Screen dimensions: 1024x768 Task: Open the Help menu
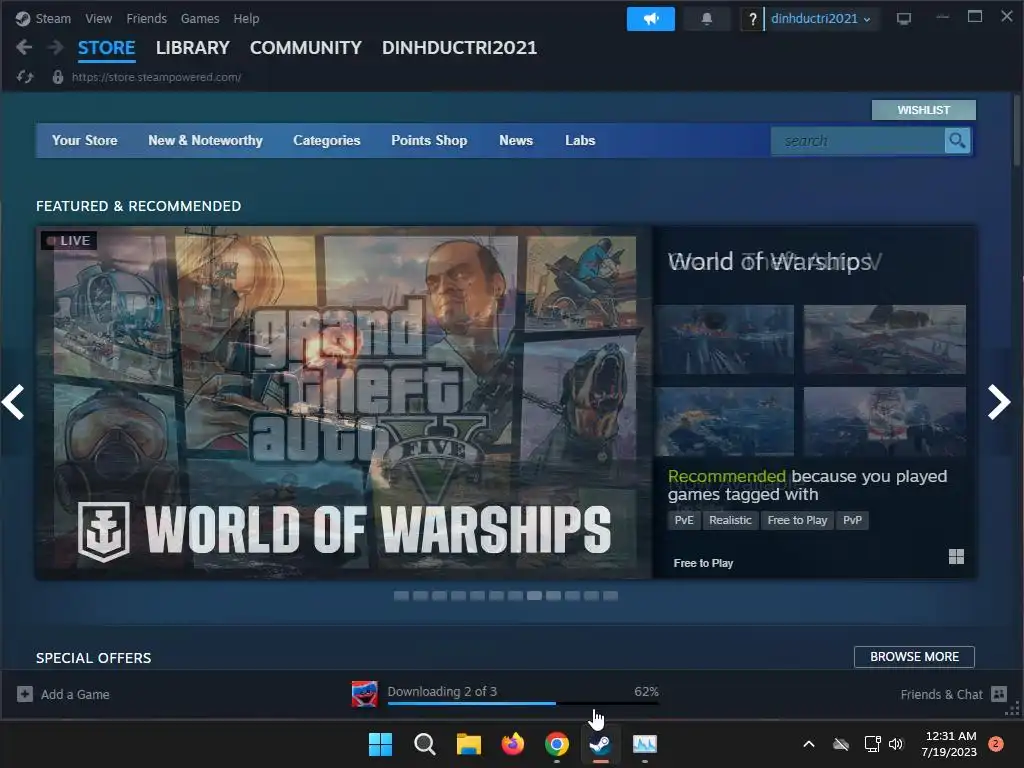(x=246, y=19)
